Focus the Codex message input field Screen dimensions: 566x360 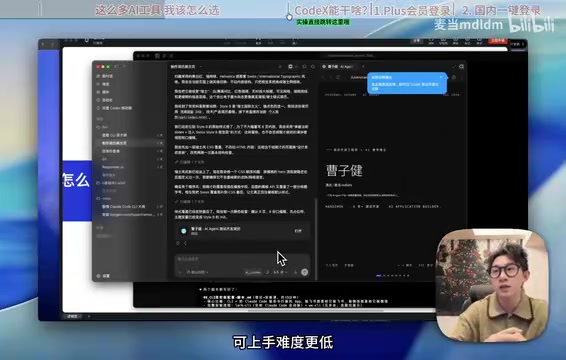click(242, 259)
